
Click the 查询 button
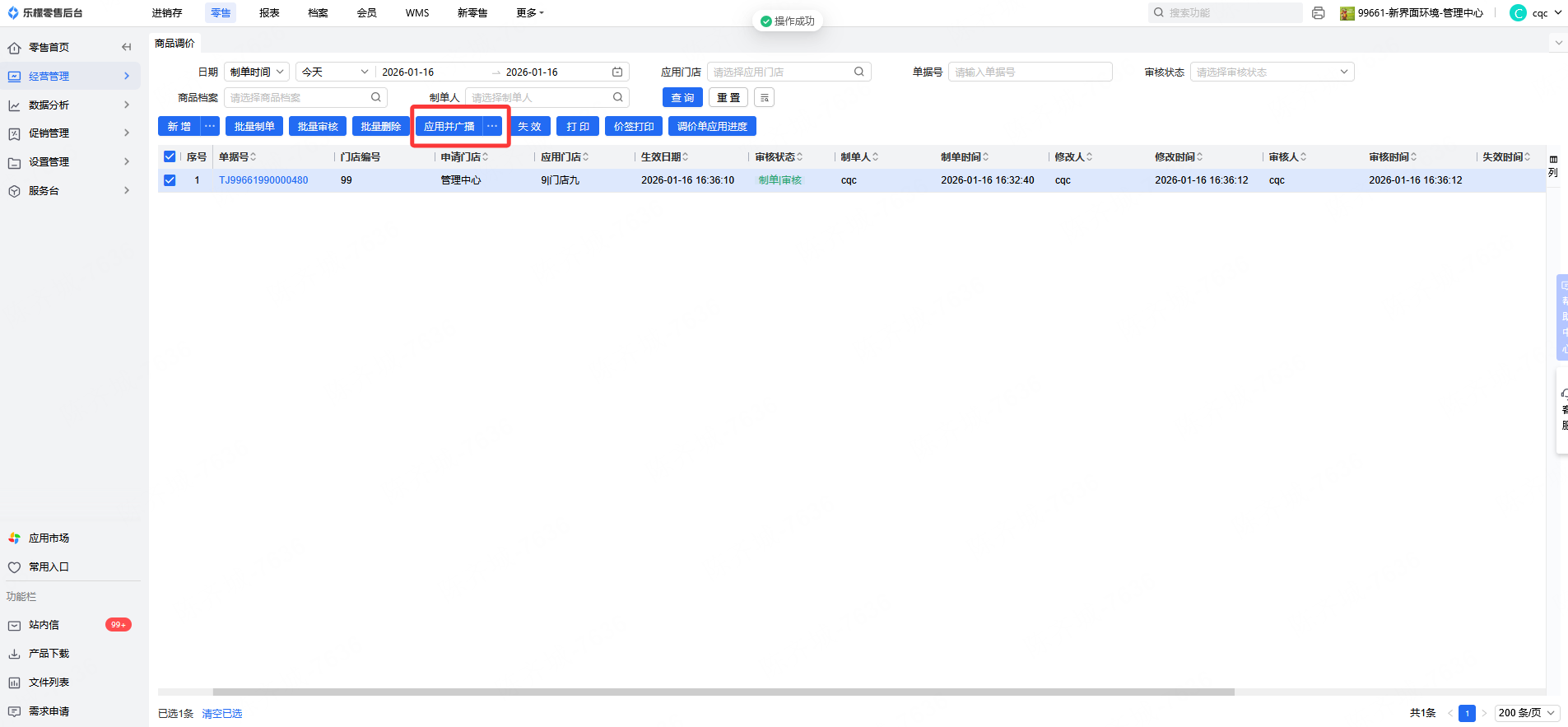pos(682,98)
